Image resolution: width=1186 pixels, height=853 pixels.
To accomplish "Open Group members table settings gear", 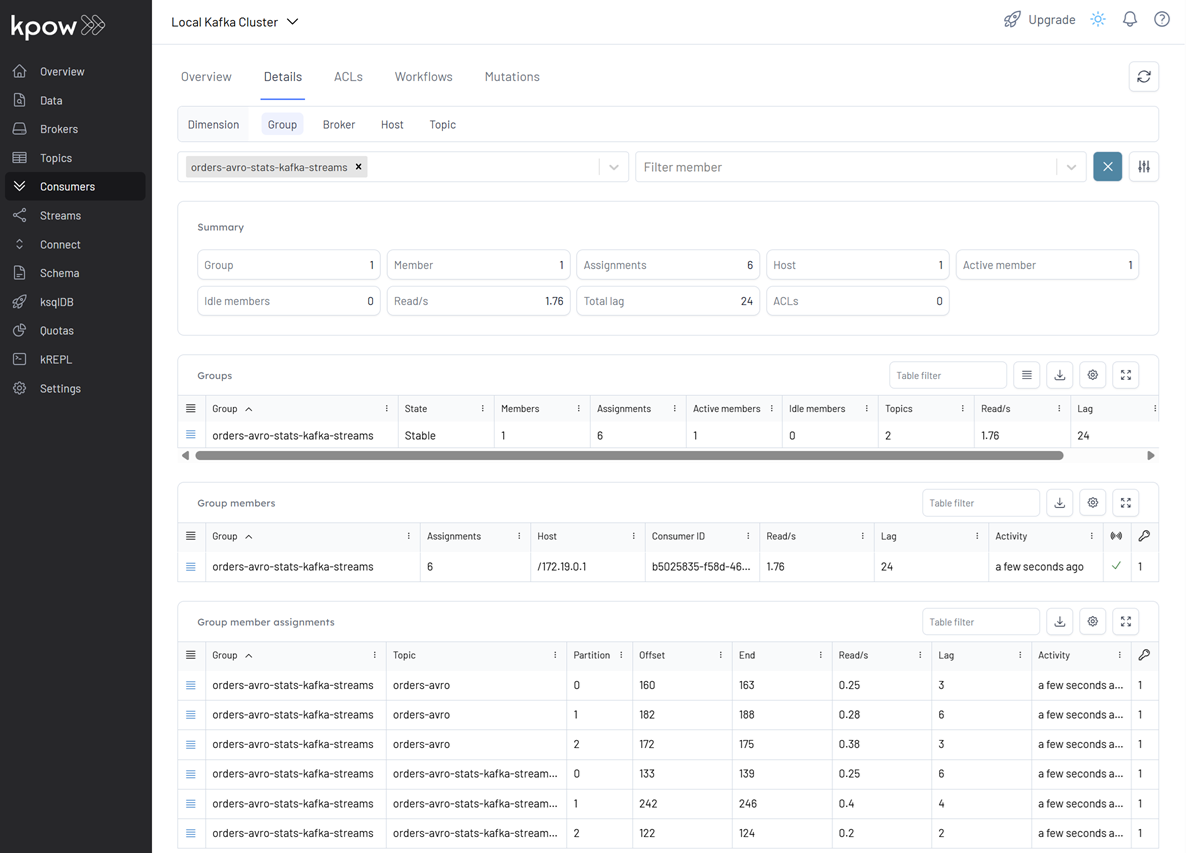I will (x=1092, y=503).
